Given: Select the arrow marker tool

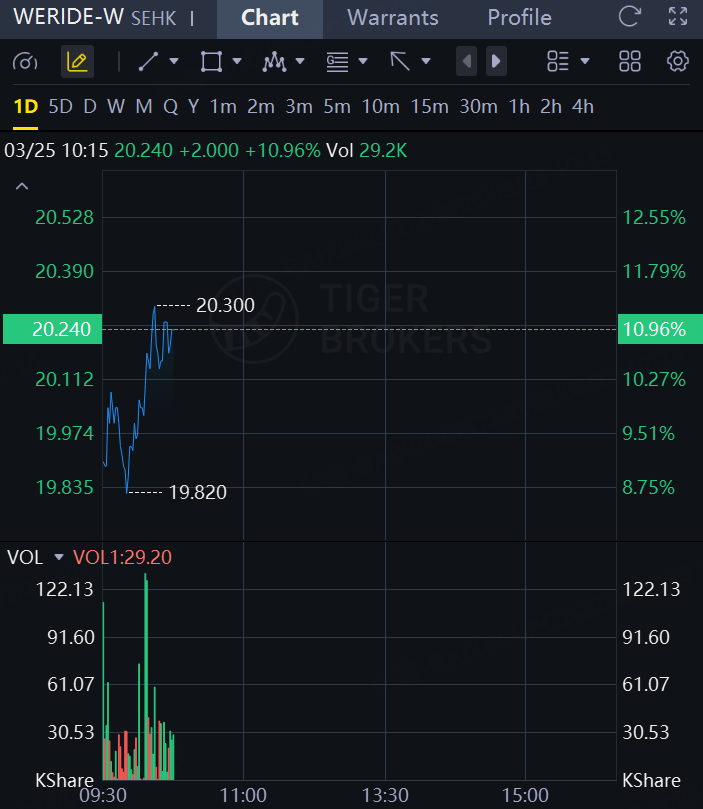Looking at the screenshot, I should (400, 61).
